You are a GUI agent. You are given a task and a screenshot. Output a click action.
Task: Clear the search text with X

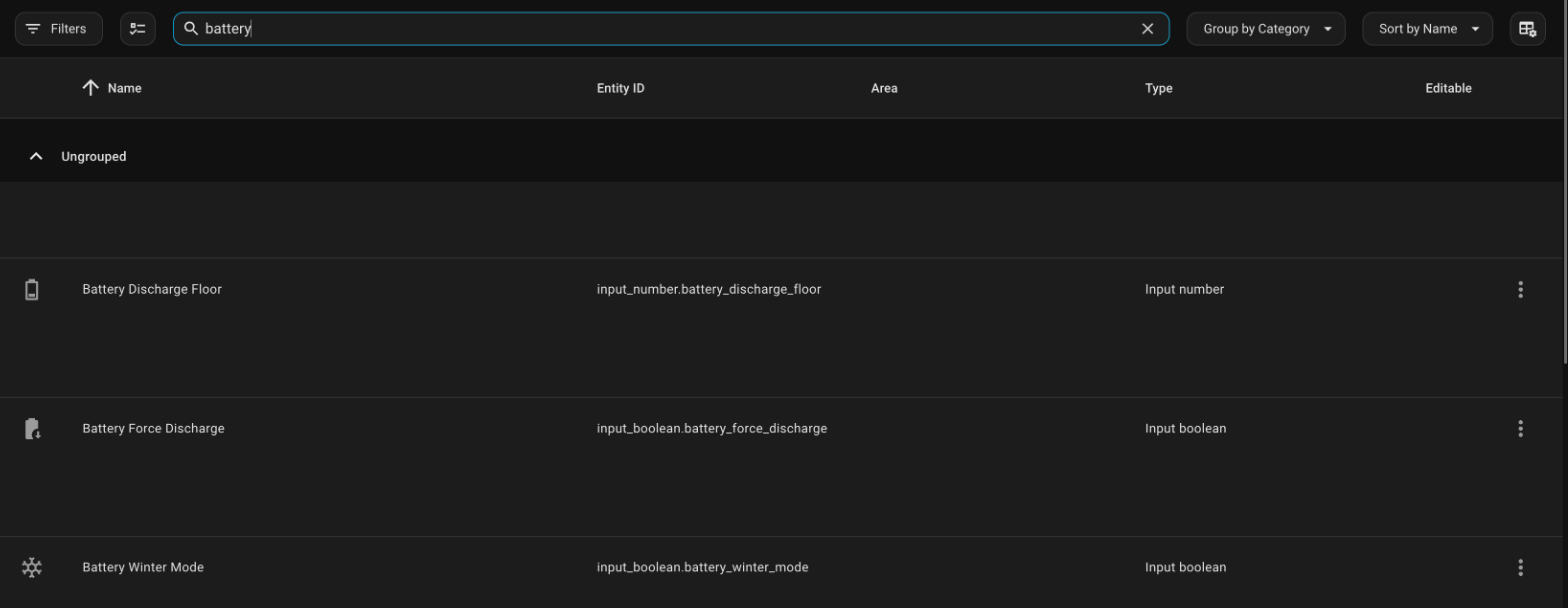(1147, 29)
